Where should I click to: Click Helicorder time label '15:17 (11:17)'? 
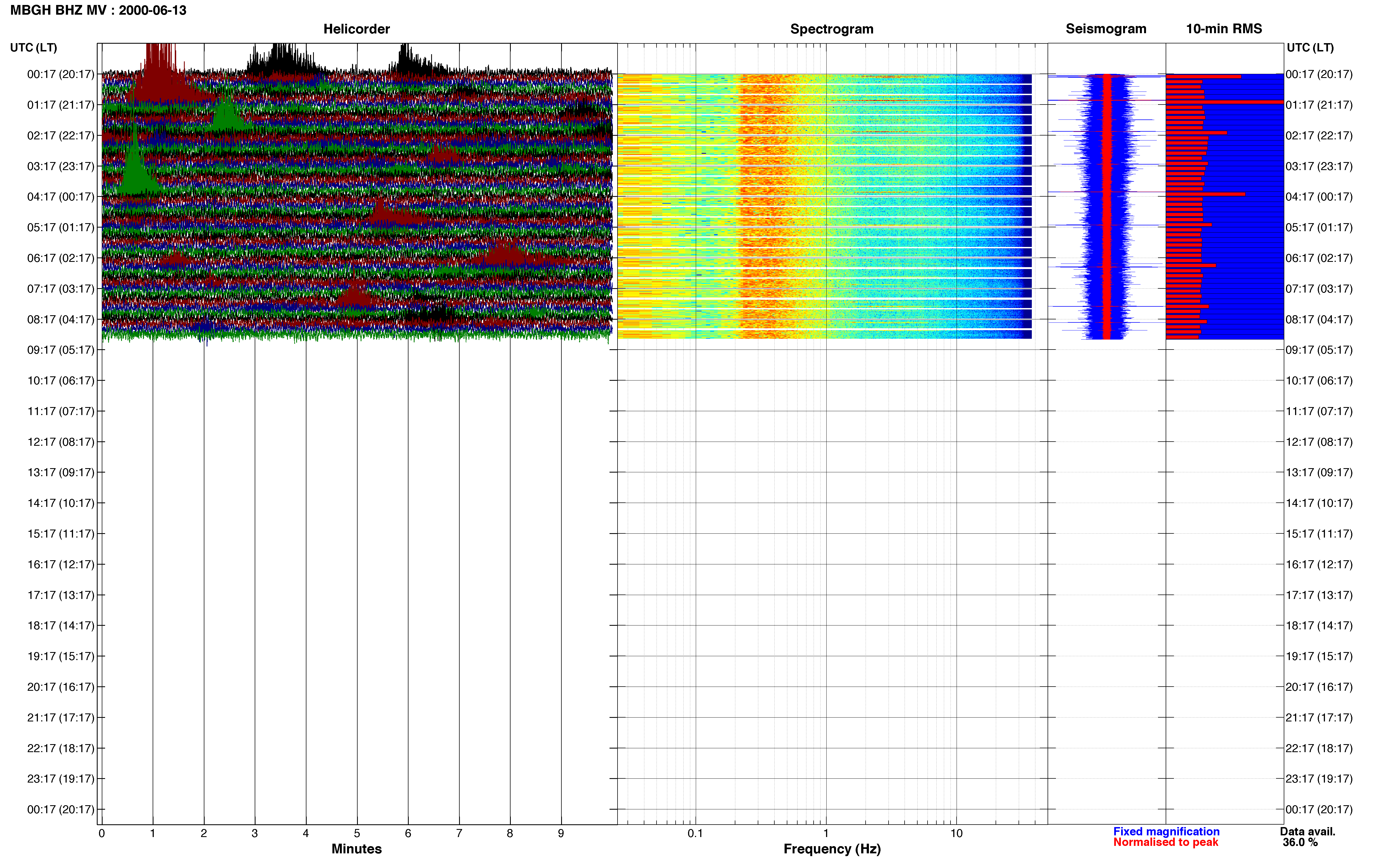61,534
